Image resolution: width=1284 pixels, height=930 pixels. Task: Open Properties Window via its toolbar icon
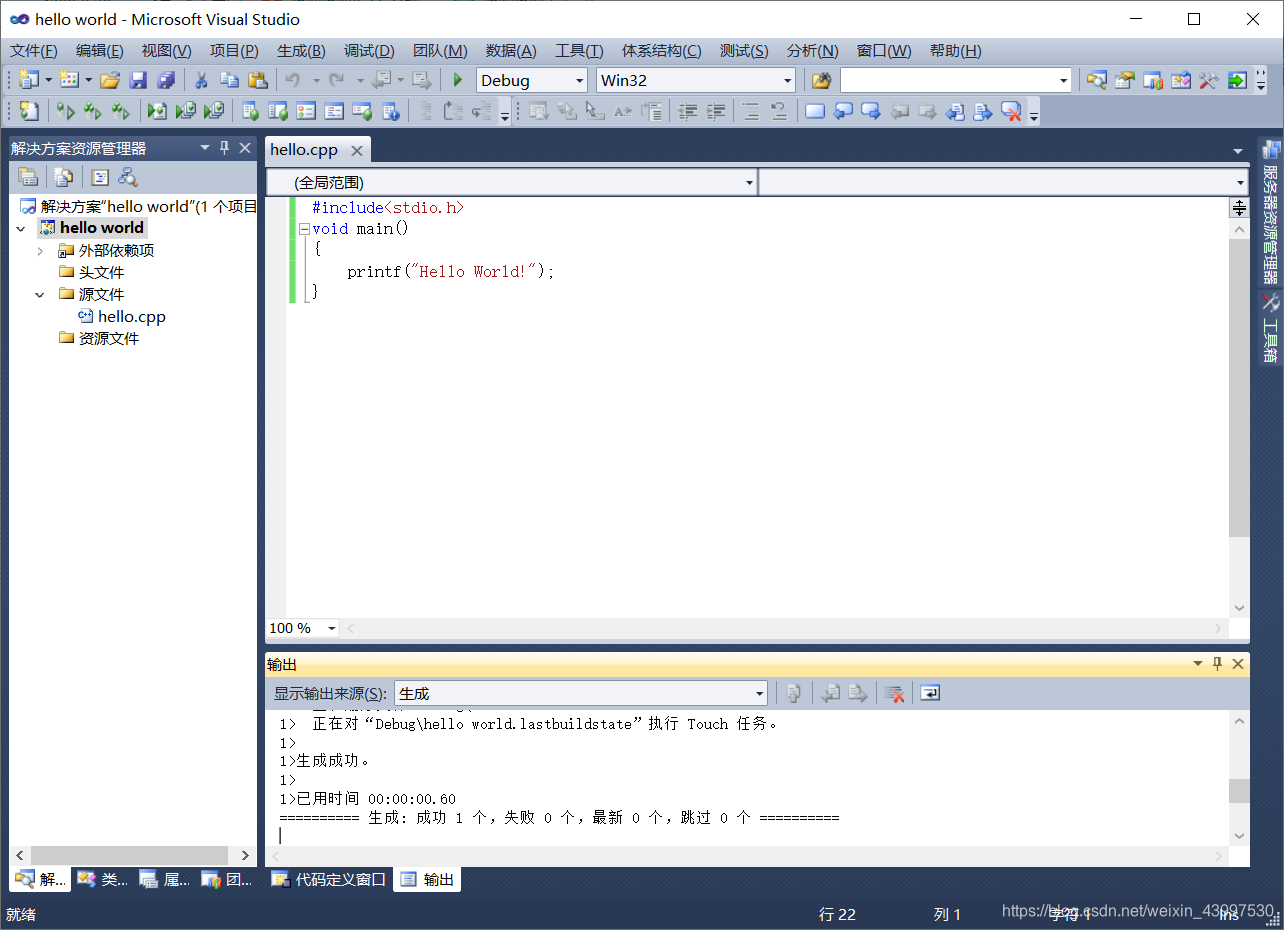(x=1125, y=81)
